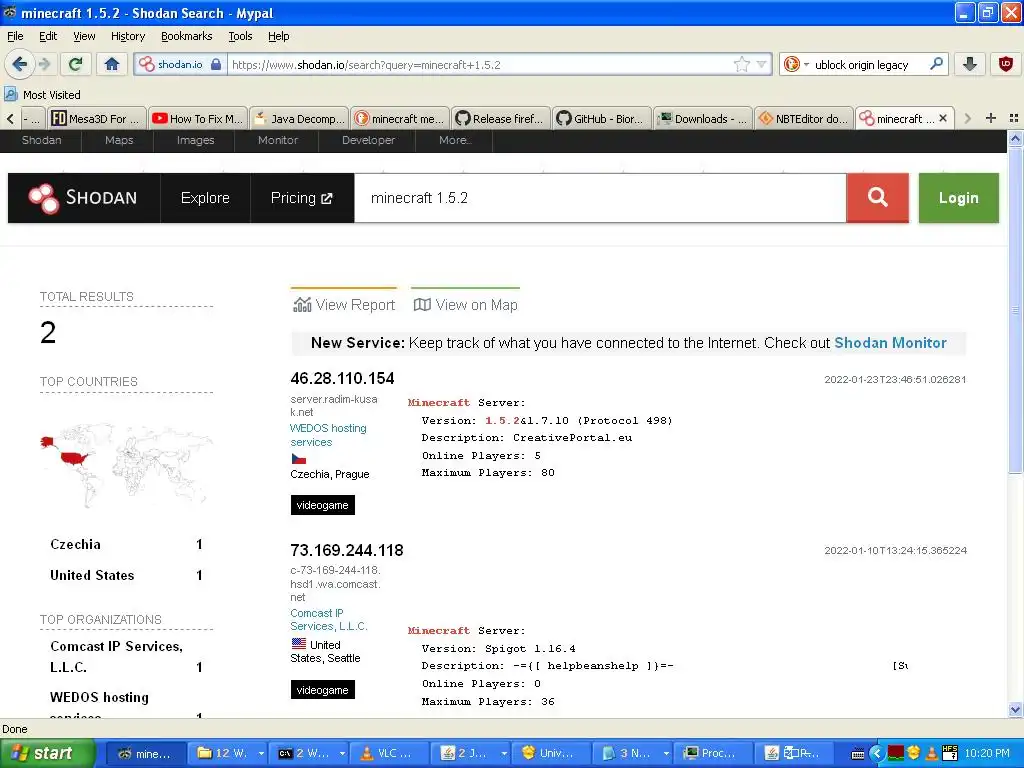Switch to the Release firef... tab

pyautogui.click(x=500, y=119)
